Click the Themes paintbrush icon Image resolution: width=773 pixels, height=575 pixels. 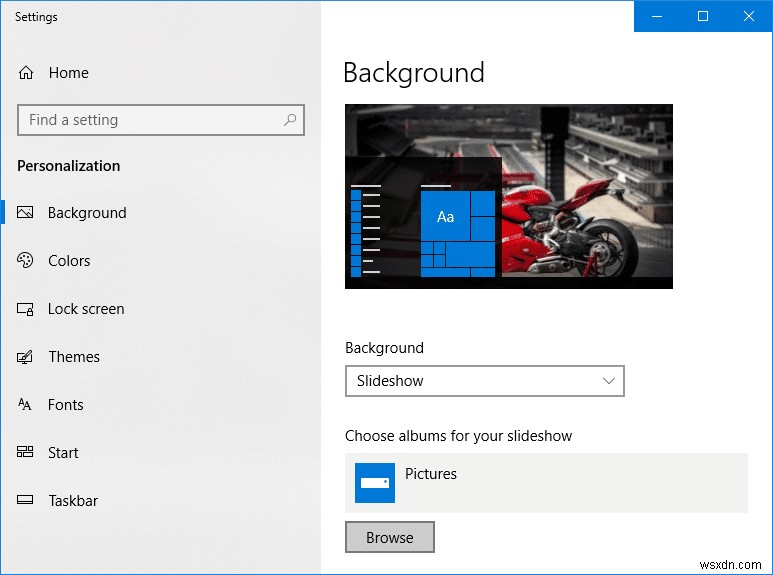[x=26, y=357]
